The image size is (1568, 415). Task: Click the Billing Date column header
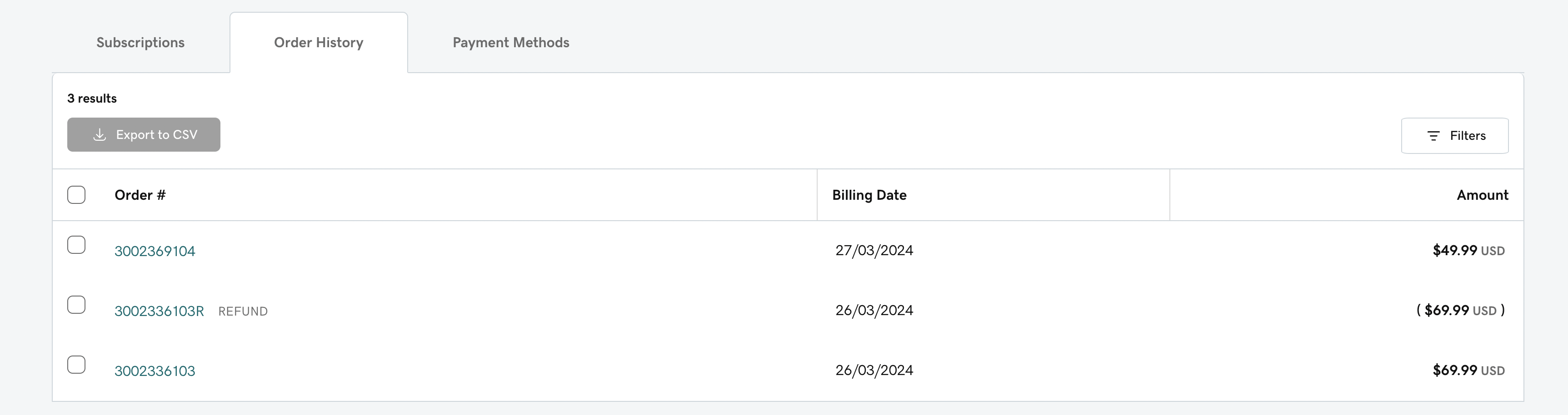[869, 195]
